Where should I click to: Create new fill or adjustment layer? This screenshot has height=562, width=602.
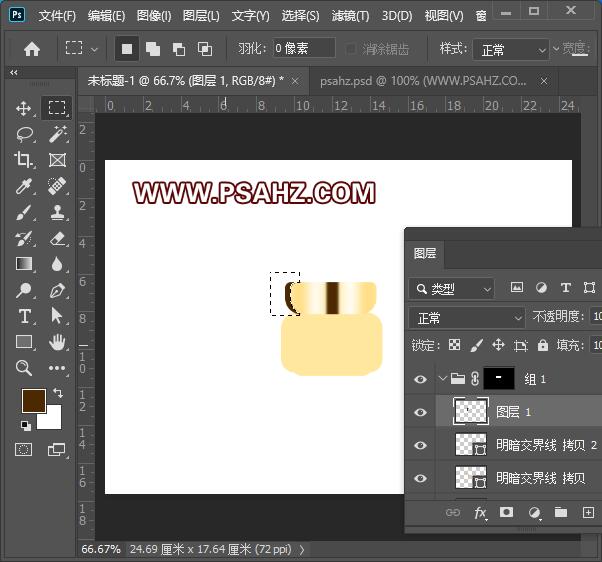pos(534,512)
